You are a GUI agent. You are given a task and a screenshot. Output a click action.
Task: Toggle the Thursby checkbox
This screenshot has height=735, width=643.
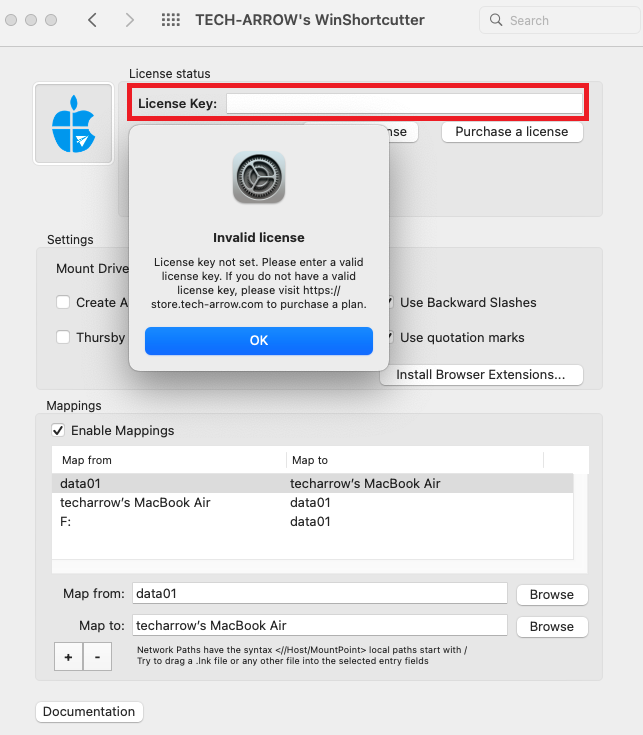point(63,337)
